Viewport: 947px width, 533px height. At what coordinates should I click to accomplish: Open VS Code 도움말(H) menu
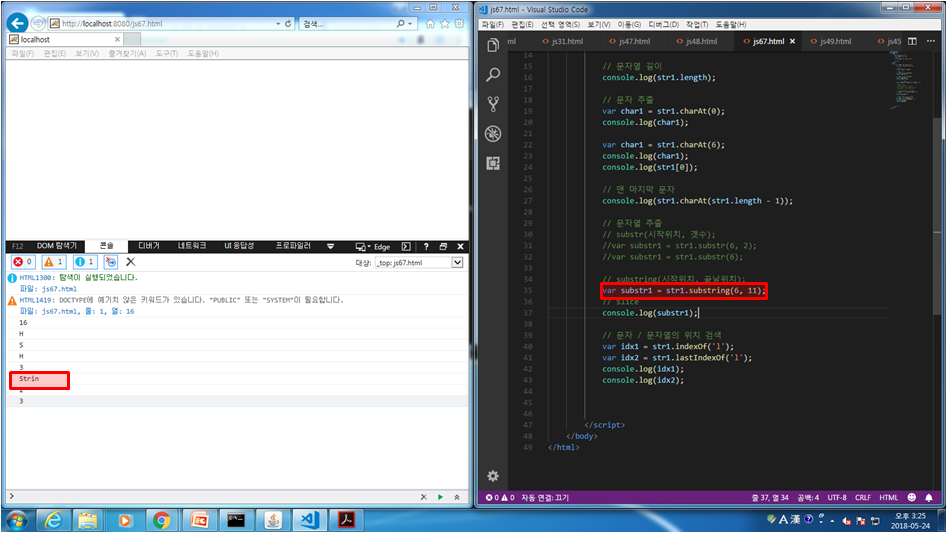tap(731, 24)
